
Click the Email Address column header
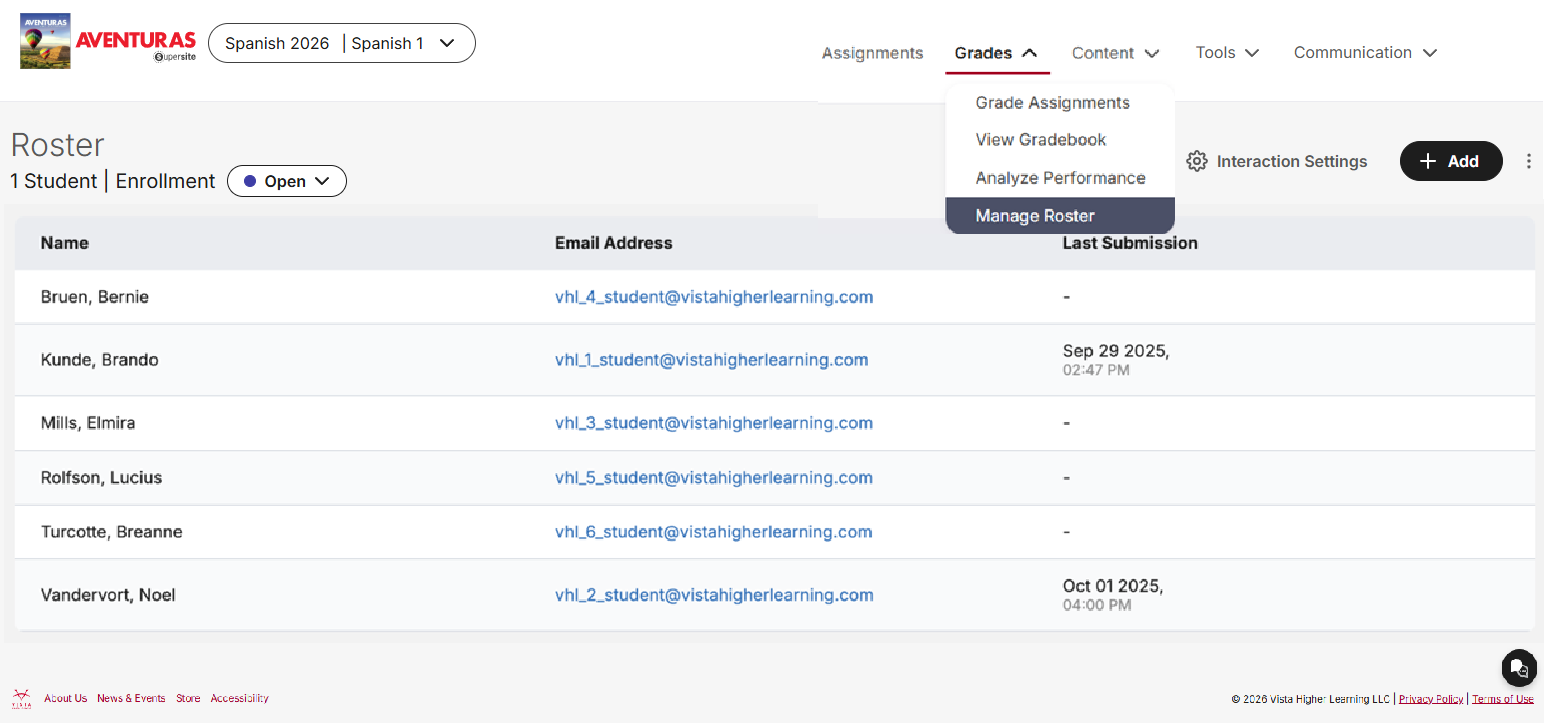(x=613, y=243)
